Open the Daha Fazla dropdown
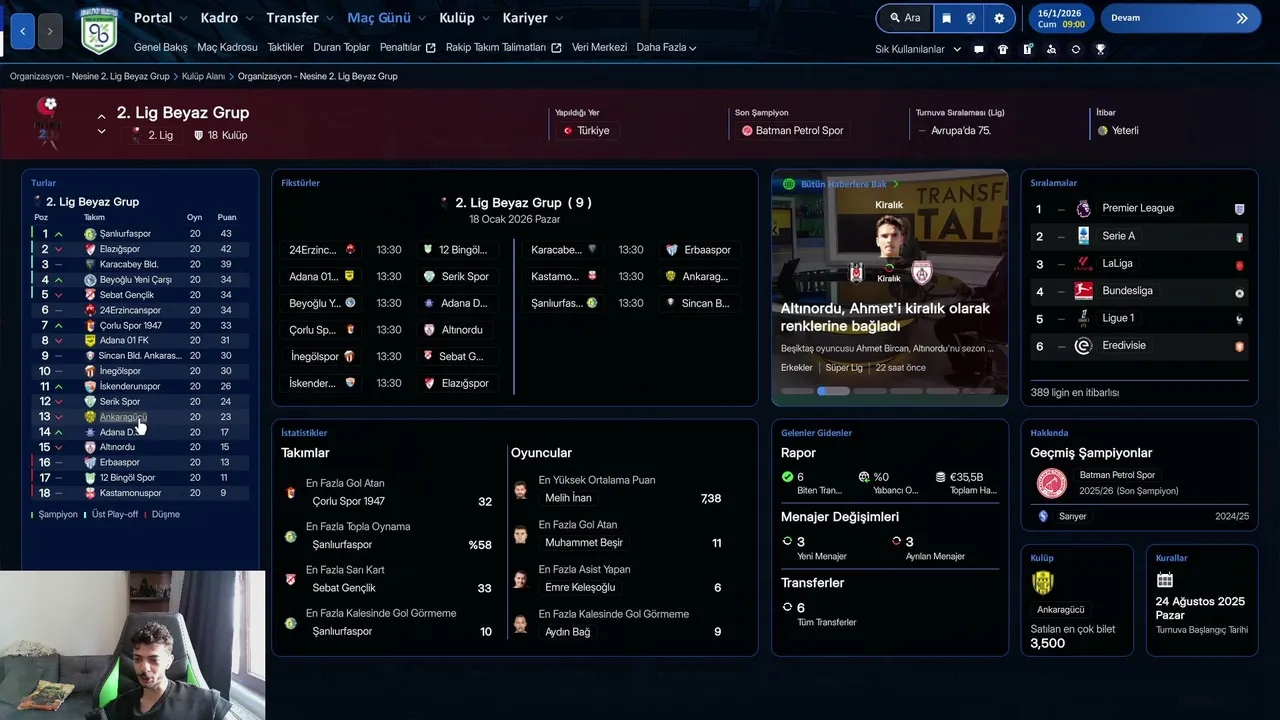Screen dimensions: 1280x720 [666, 48]
